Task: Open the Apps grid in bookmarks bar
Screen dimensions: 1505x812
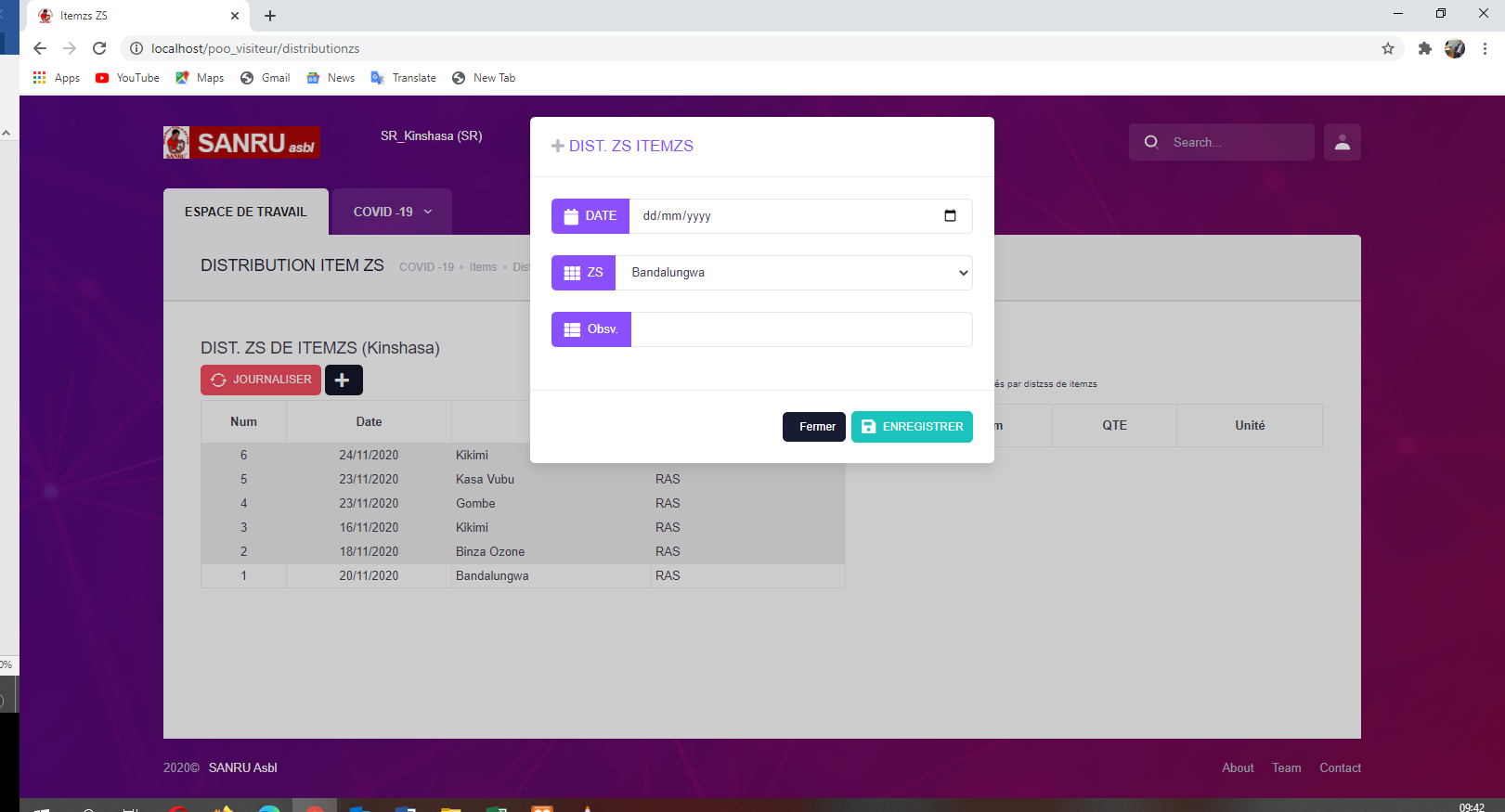Action: click(56, 78)
